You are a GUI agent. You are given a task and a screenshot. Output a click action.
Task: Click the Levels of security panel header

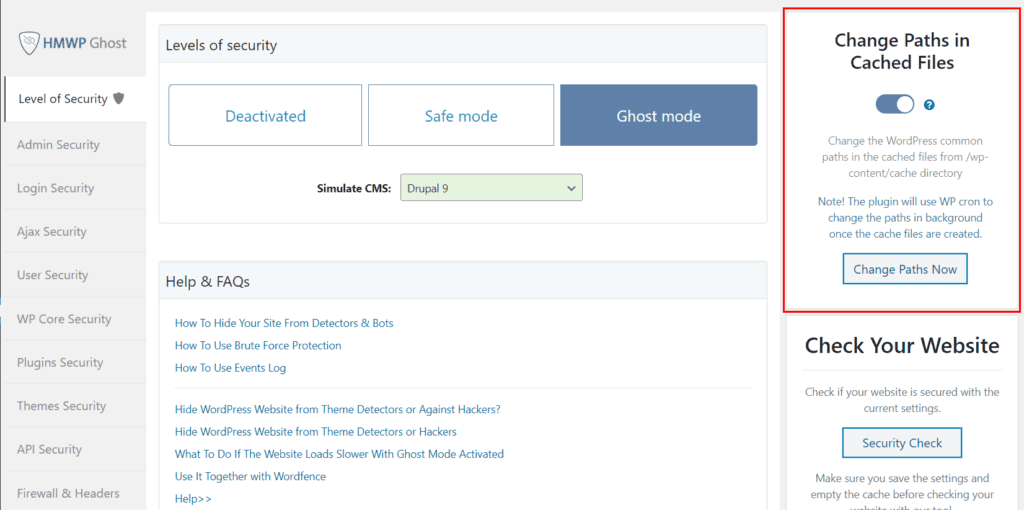[x=462, y=45]
